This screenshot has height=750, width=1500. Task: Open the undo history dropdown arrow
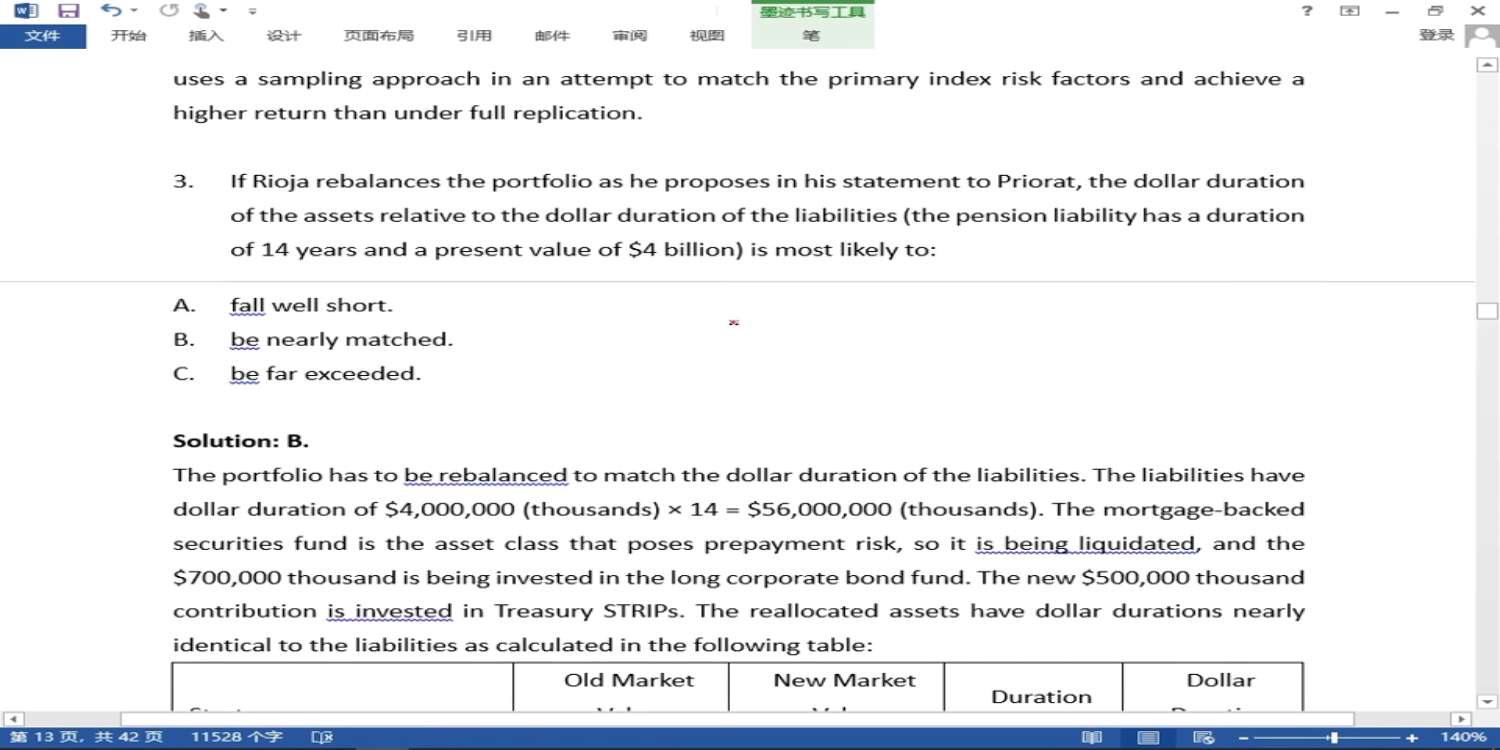tap(134, 11)
